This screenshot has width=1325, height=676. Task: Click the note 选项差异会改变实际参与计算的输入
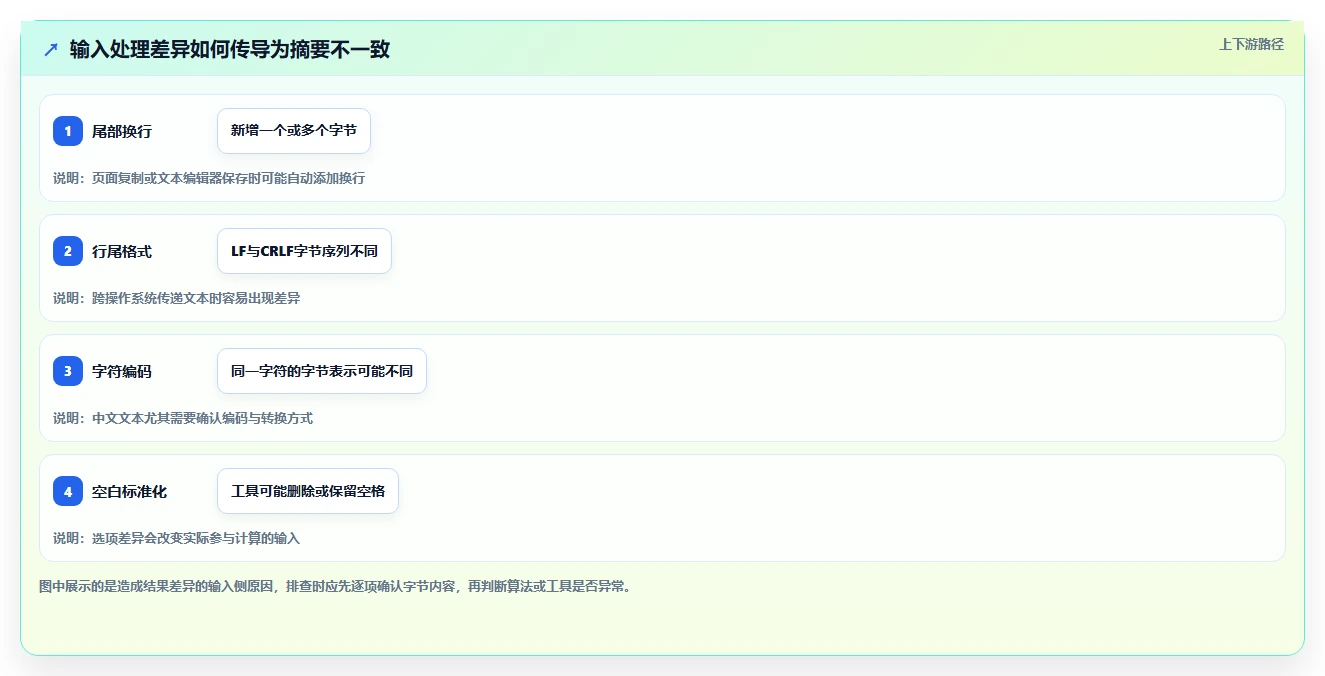tap(176, 538)
